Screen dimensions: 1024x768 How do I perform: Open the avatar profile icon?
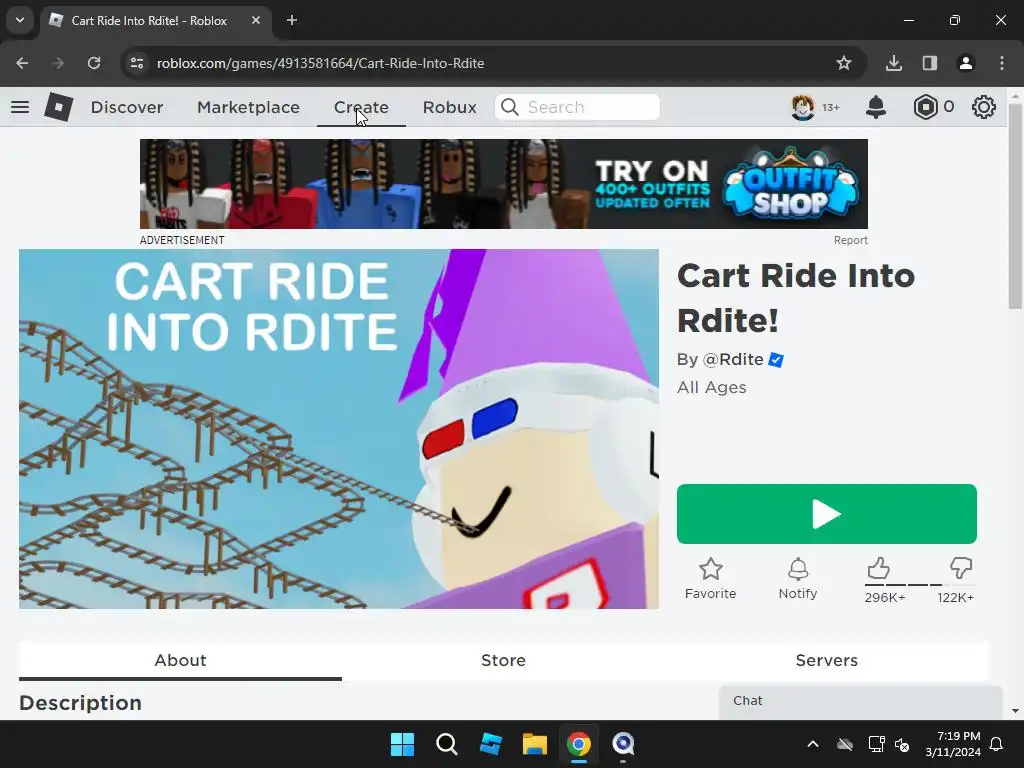[x=803, y=107]
